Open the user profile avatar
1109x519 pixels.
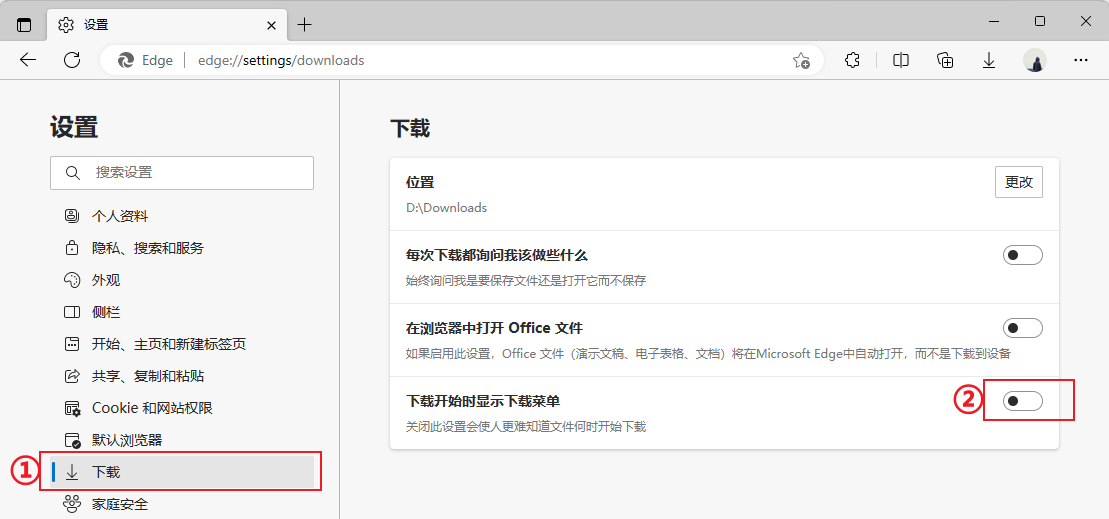[1035, 60]
